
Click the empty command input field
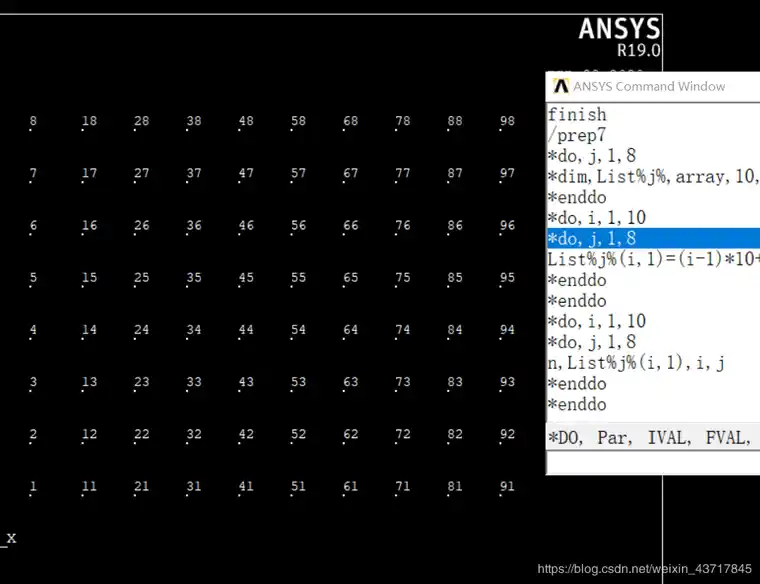[653, 462]
